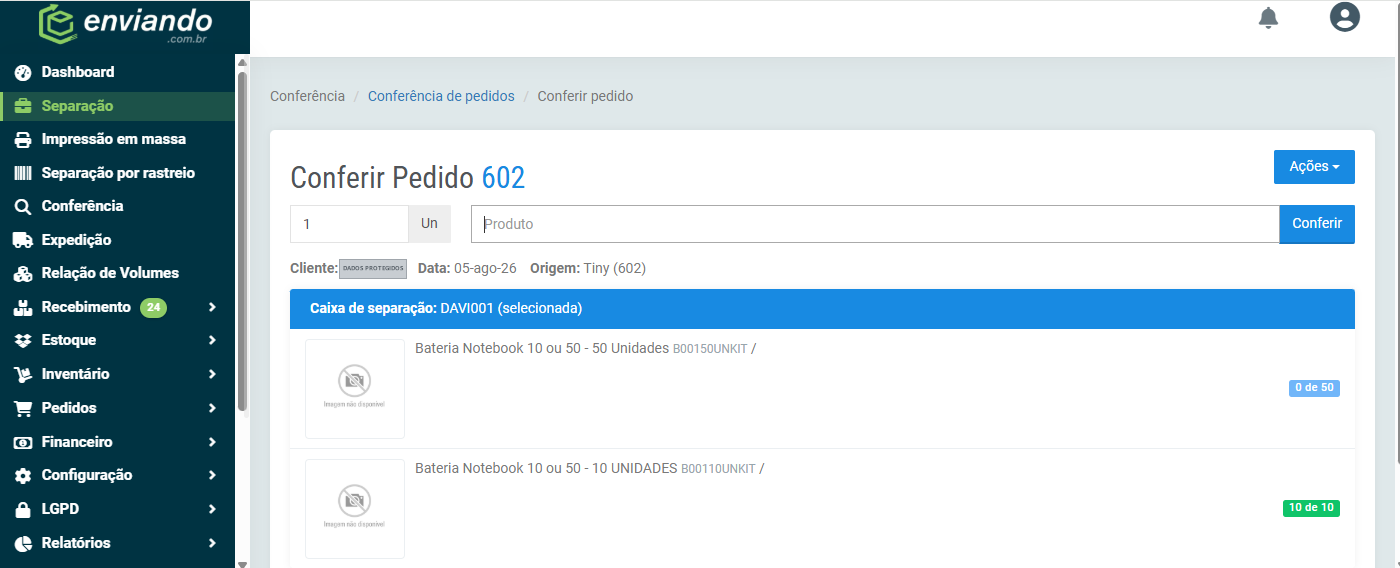Expand Pedidos submenu chevron
This screenshot has width=1400, height=568.
pyautogui.click(x=212, y=408)
